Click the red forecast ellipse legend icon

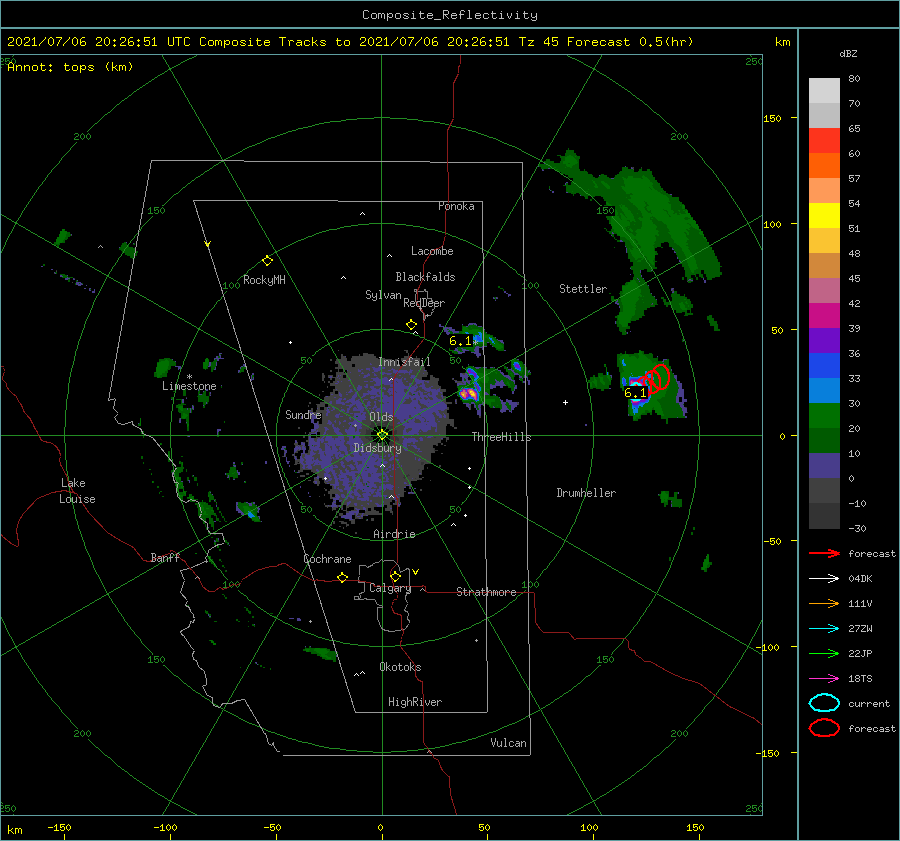[824, 728]
